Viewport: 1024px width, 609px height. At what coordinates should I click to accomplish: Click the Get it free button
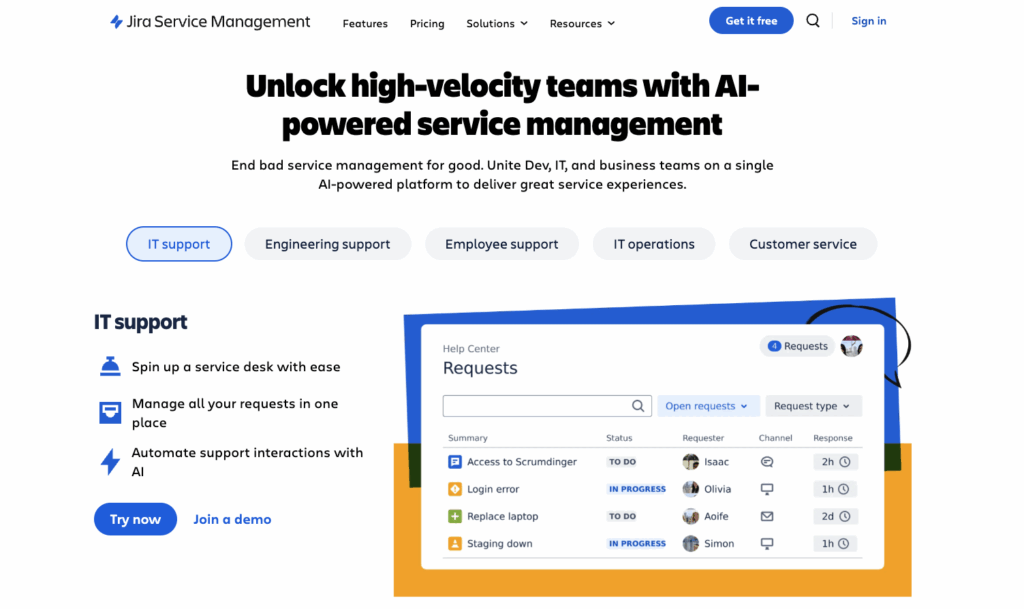pyautogui.click(x=751, y=21)
